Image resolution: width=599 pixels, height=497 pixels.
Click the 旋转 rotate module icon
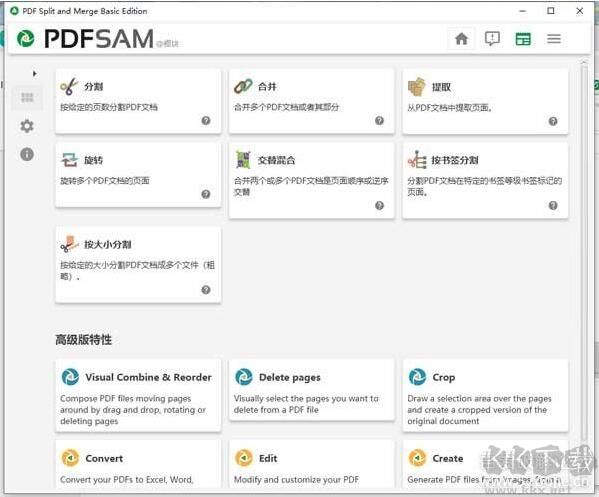pyautogui.click(x=70, y=160)
